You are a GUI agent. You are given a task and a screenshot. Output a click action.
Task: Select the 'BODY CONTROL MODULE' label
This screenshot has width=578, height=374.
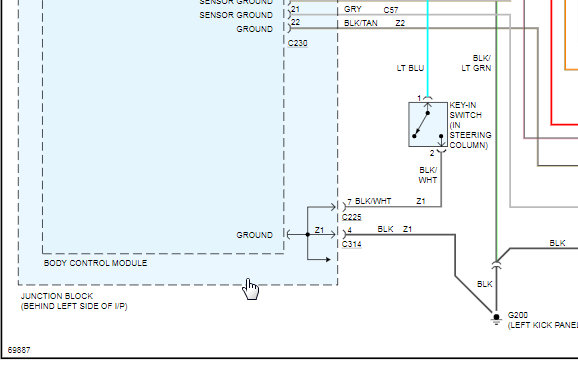(95, 263)
